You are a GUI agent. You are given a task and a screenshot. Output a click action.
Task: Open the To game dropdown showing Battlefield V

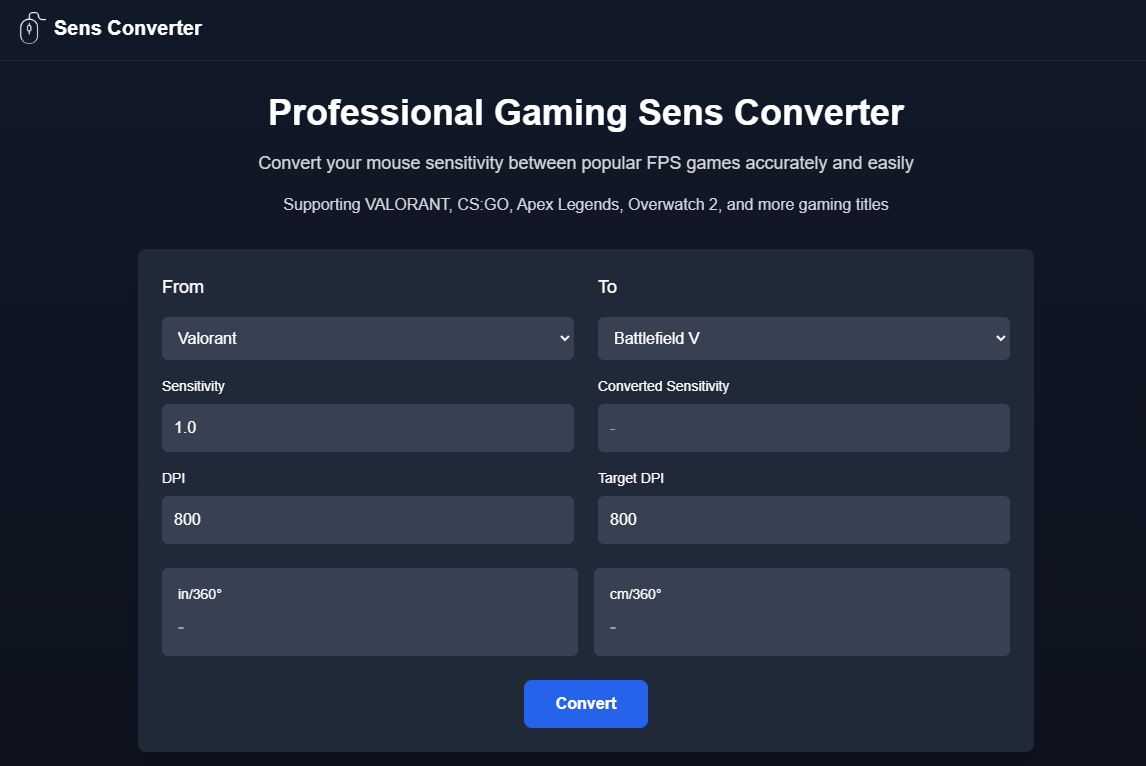click(x=804, y=339)
